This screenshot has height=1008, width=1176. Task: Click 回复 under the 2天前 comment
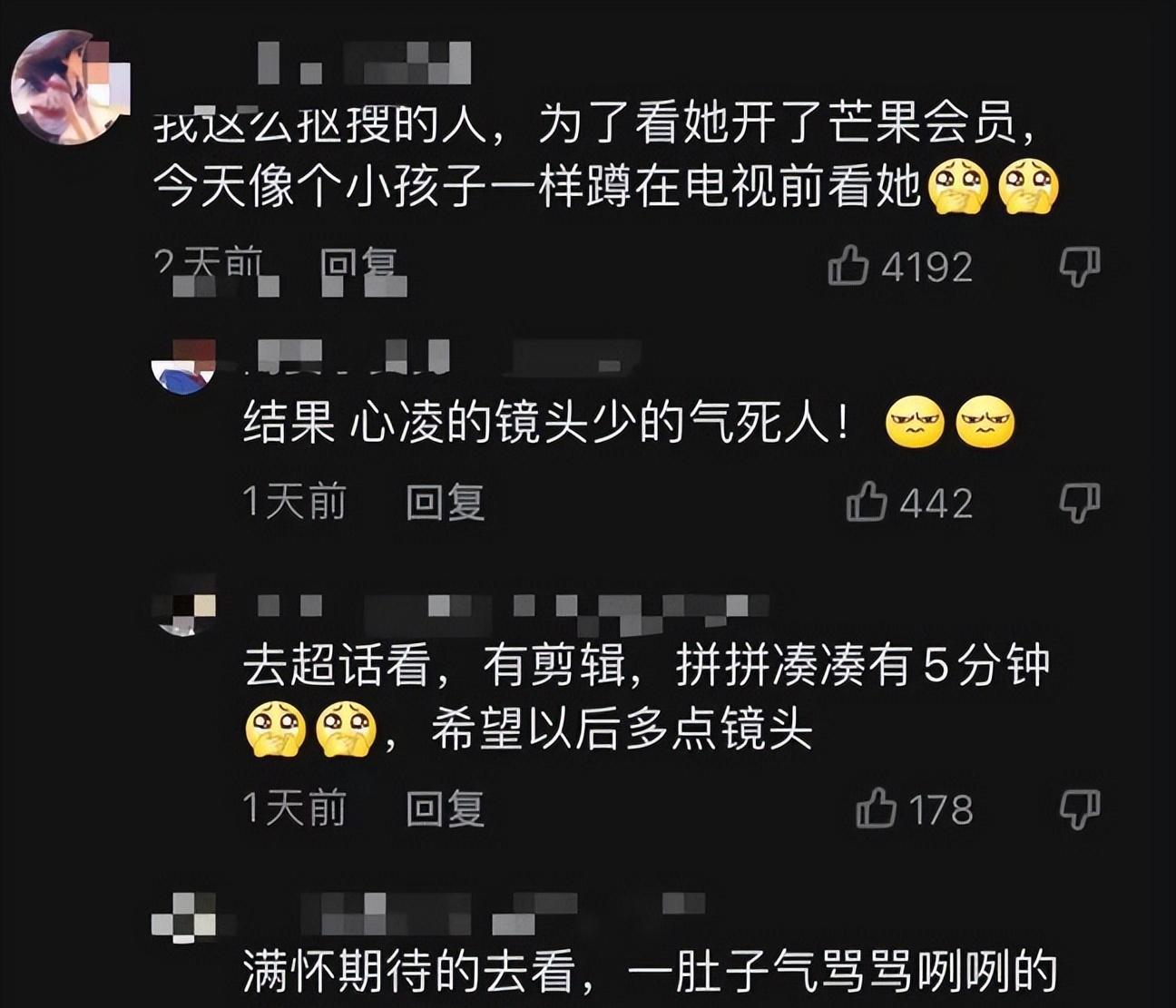pos(360,267)
